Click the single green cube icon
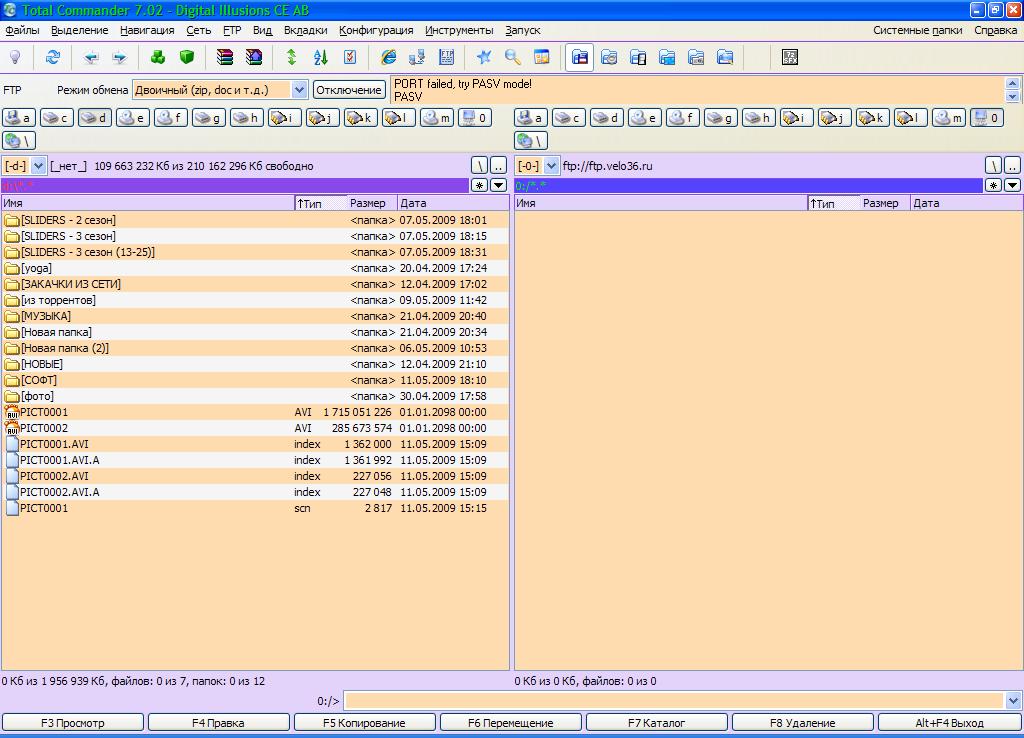Screen dimensions: 1024x738 pyautogui.click(x=187, y=57)
